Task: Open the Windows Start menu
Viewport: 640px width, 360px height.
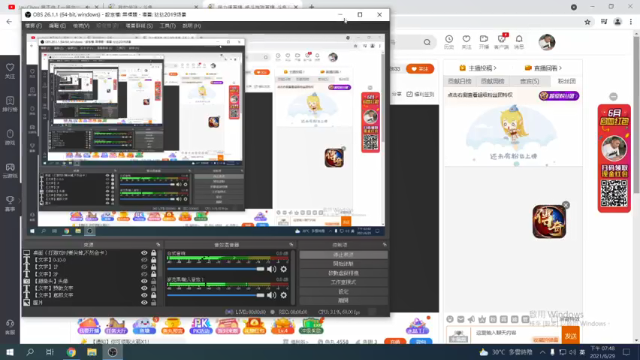Action: click(10, 352)
